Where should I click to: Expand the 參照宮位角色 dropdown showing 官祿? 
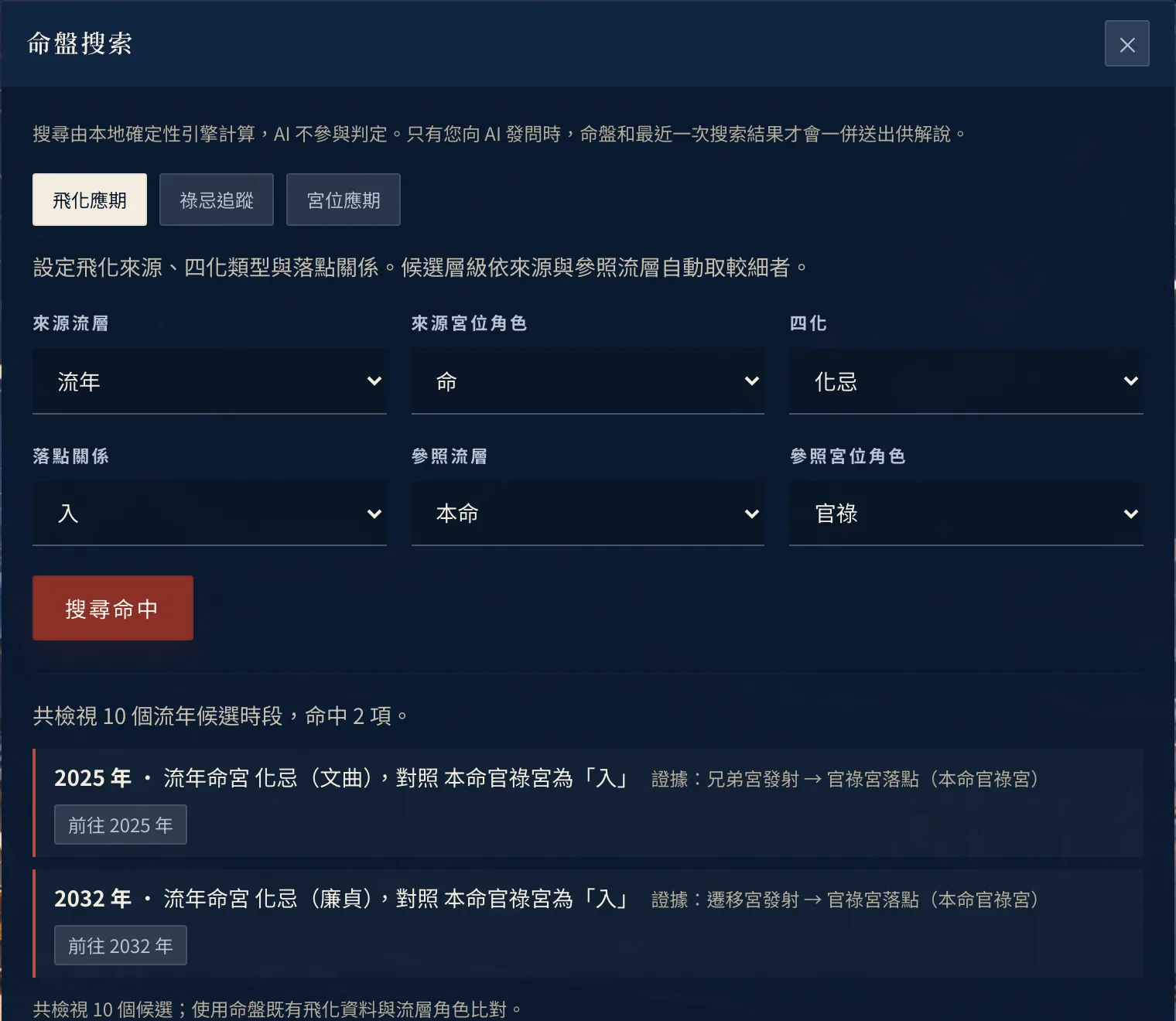[x=966, y=514]
